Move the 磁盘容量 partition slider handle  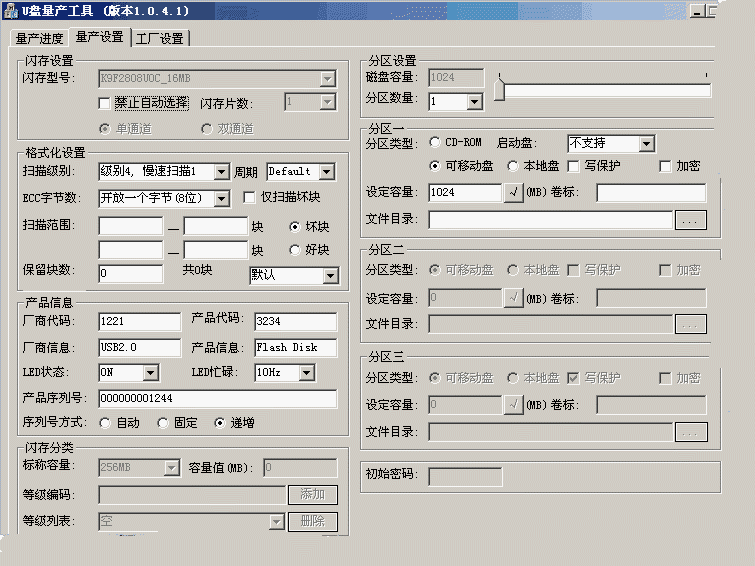(500, 90)
